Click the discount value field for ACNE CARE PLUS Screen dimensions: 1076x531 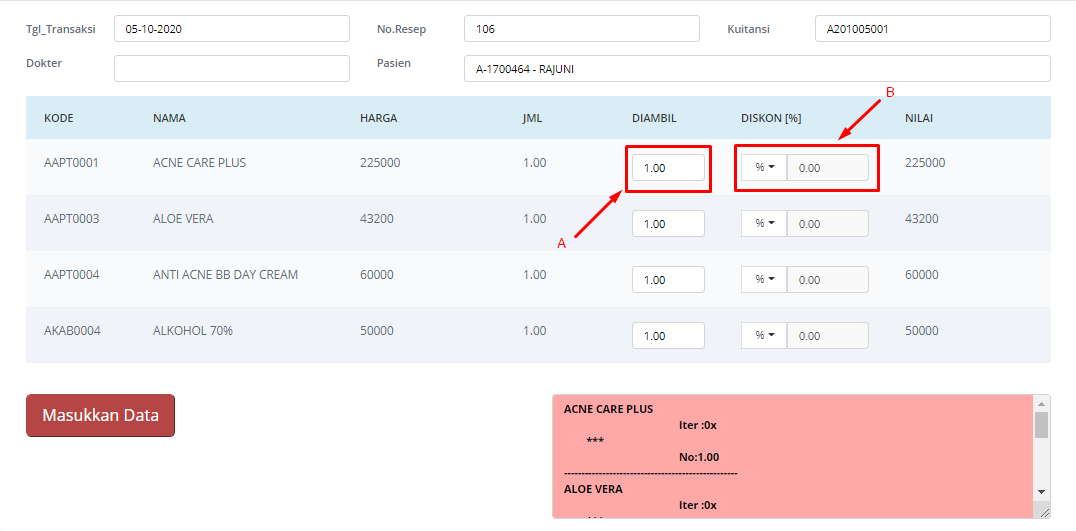pos(827,168)
